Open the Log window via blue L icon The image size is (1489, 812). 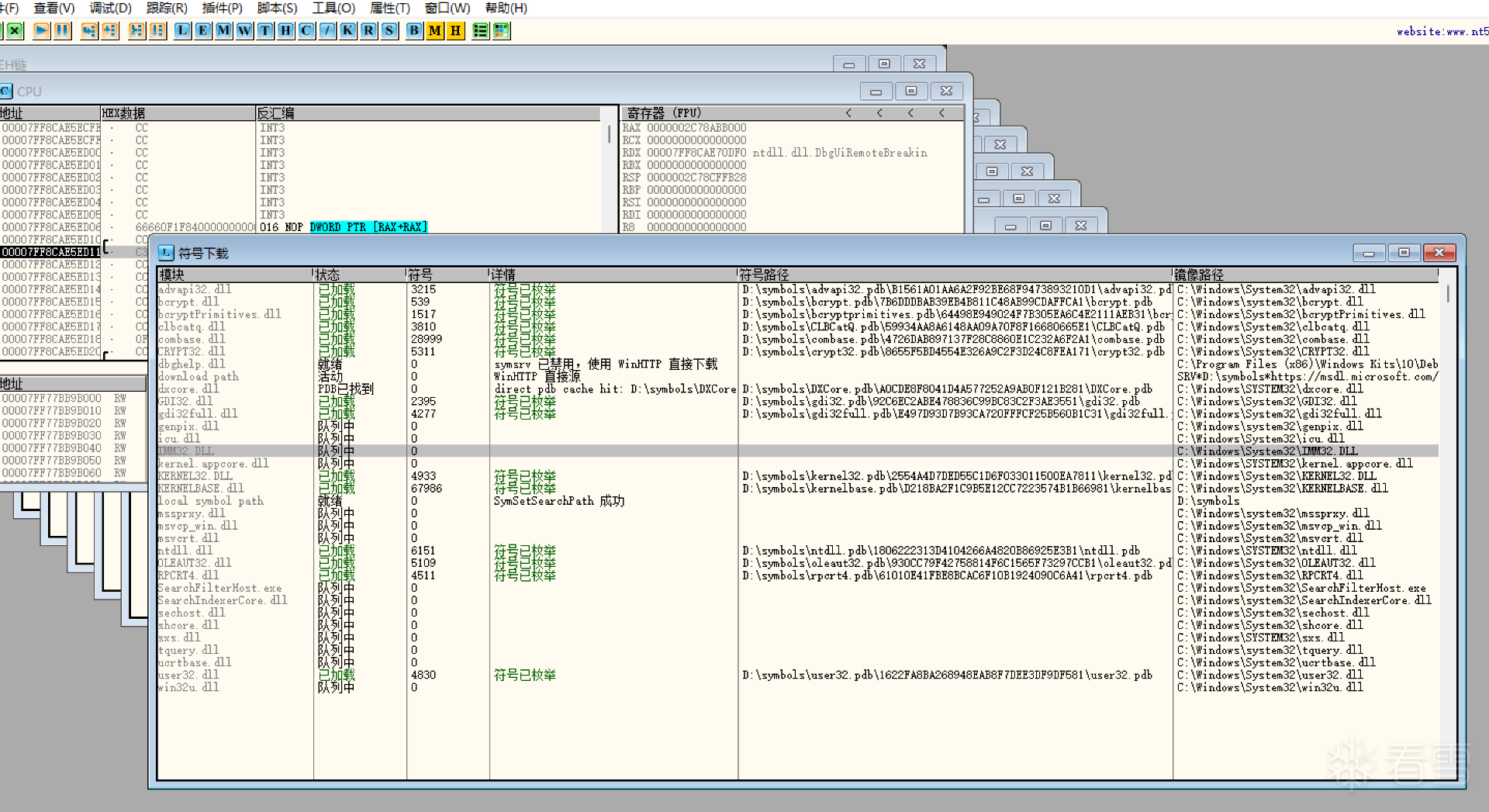[x=182, y=30]
